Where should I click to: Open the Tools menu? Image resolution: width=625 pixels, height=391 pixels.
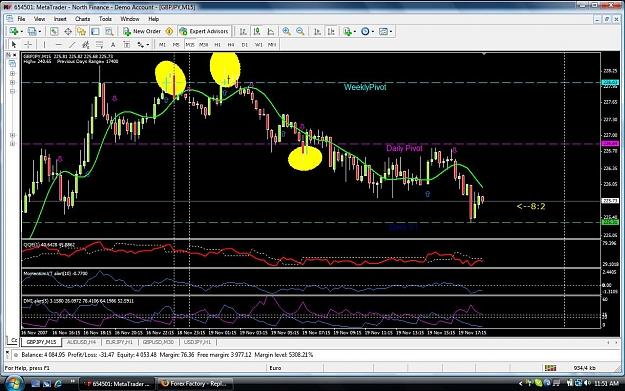click(105, 19)
